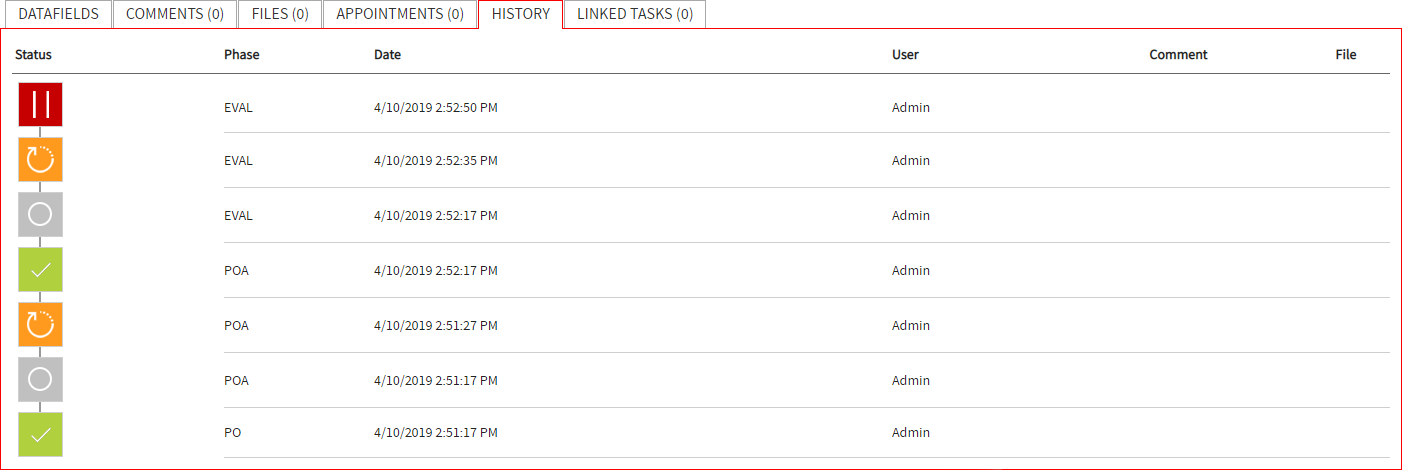The height and width of the screenshot is (470, 1402).
Task: Click the red paused status icon
Action: (40, 105)
